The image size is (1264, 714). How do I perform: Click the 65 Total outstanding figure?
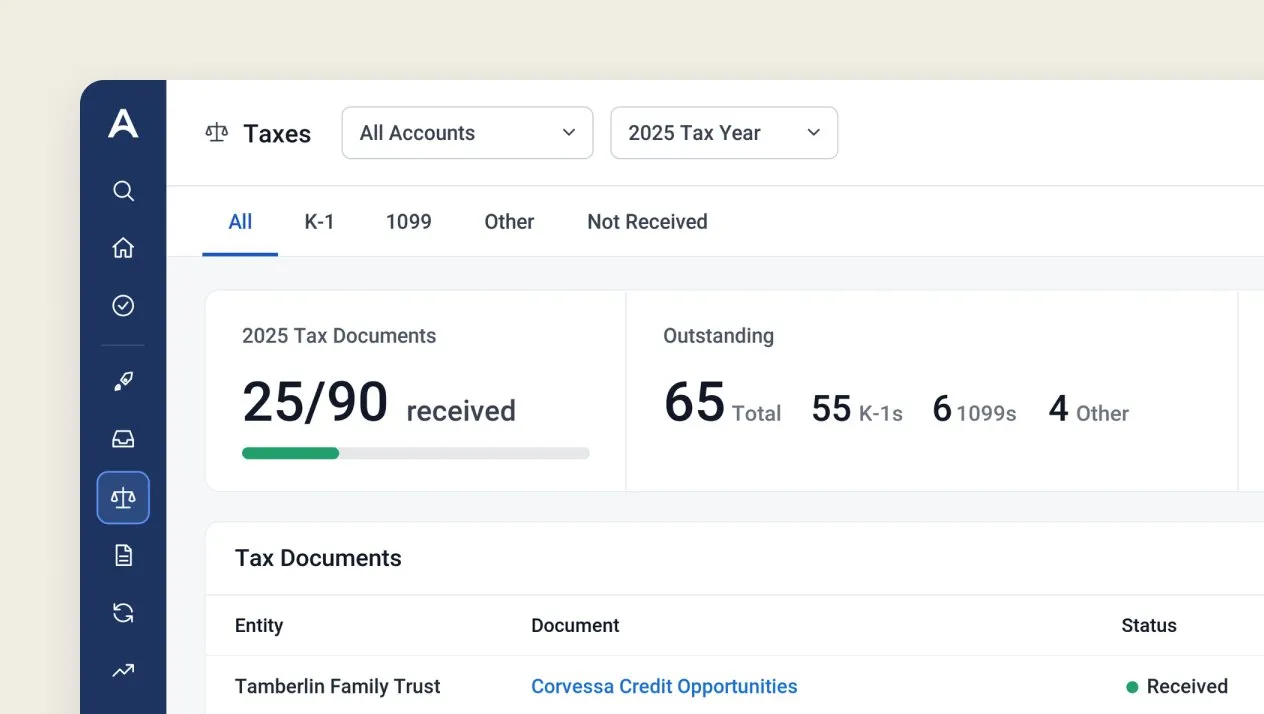[x=722, y=403]
